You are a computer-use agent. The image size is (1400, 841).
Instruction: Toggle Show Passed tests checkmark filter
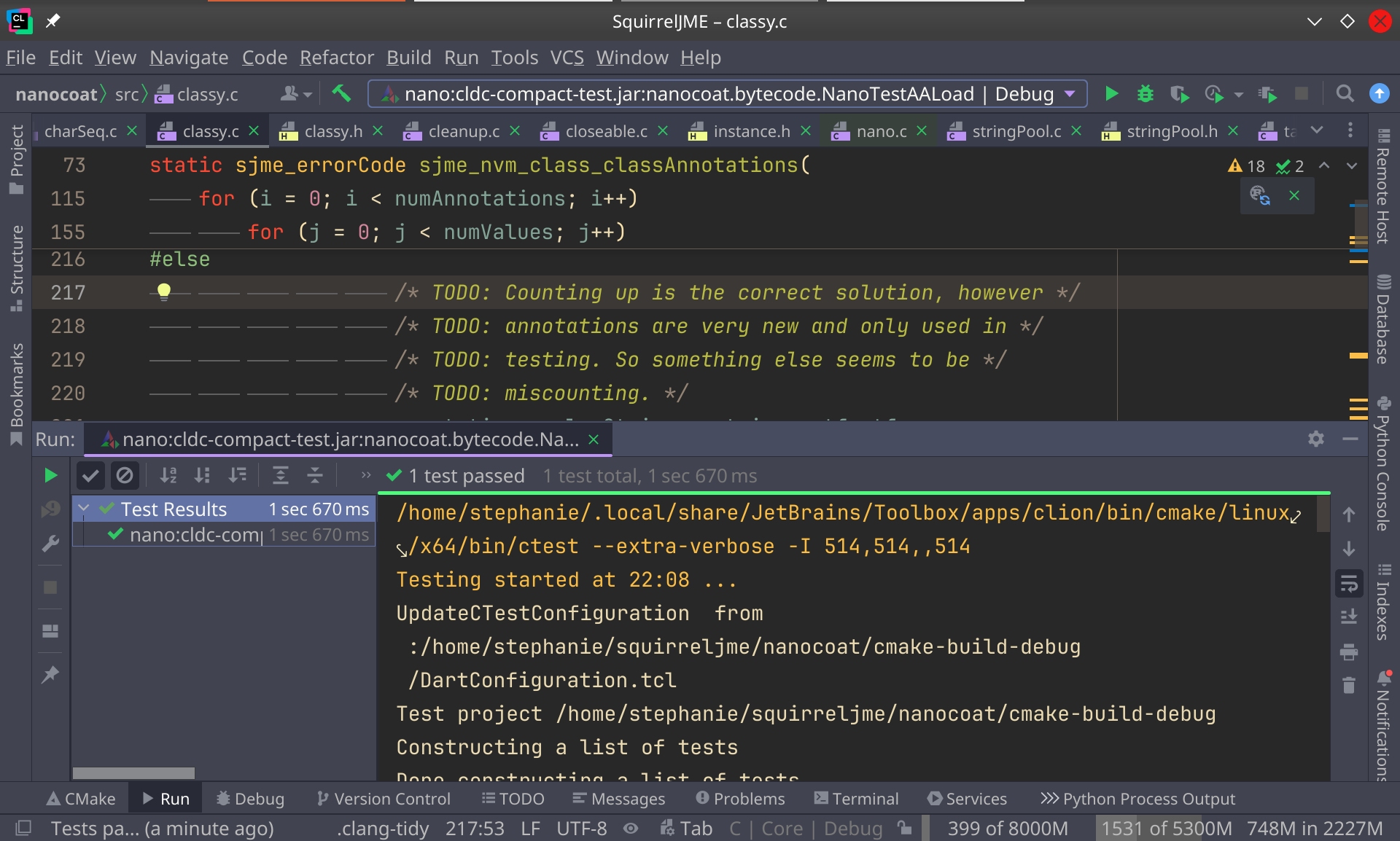[90, 476]
